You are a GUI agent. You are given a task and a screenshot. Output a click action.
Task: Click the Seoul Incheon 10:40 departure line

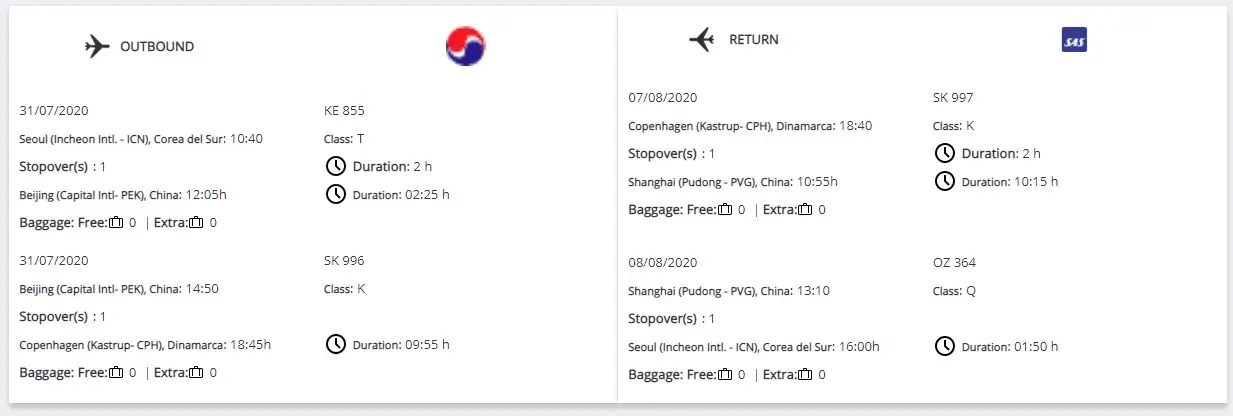141,138
